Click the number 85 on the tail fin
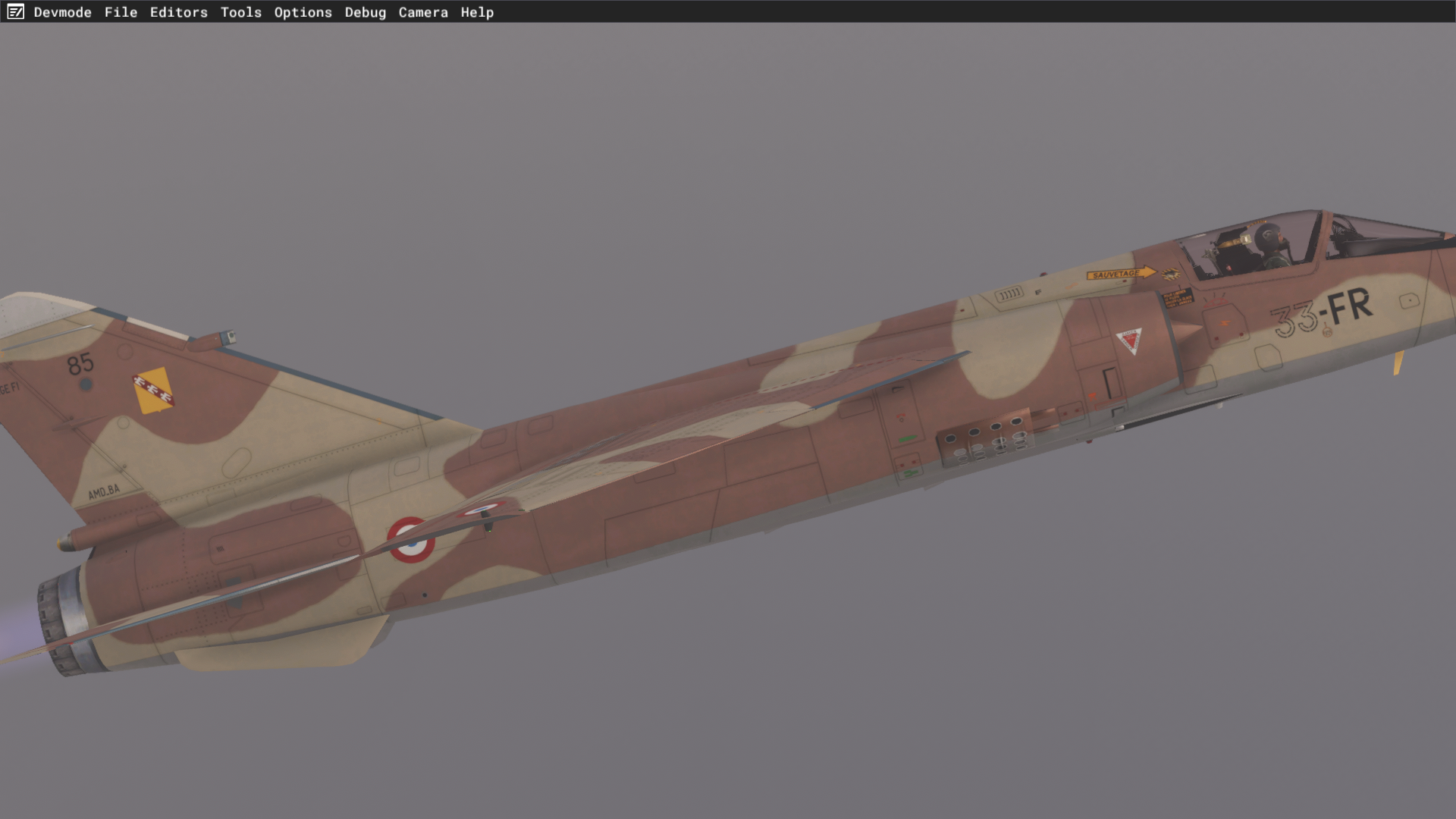This screenshot has width=1456, height=819. tap(80, 365)
